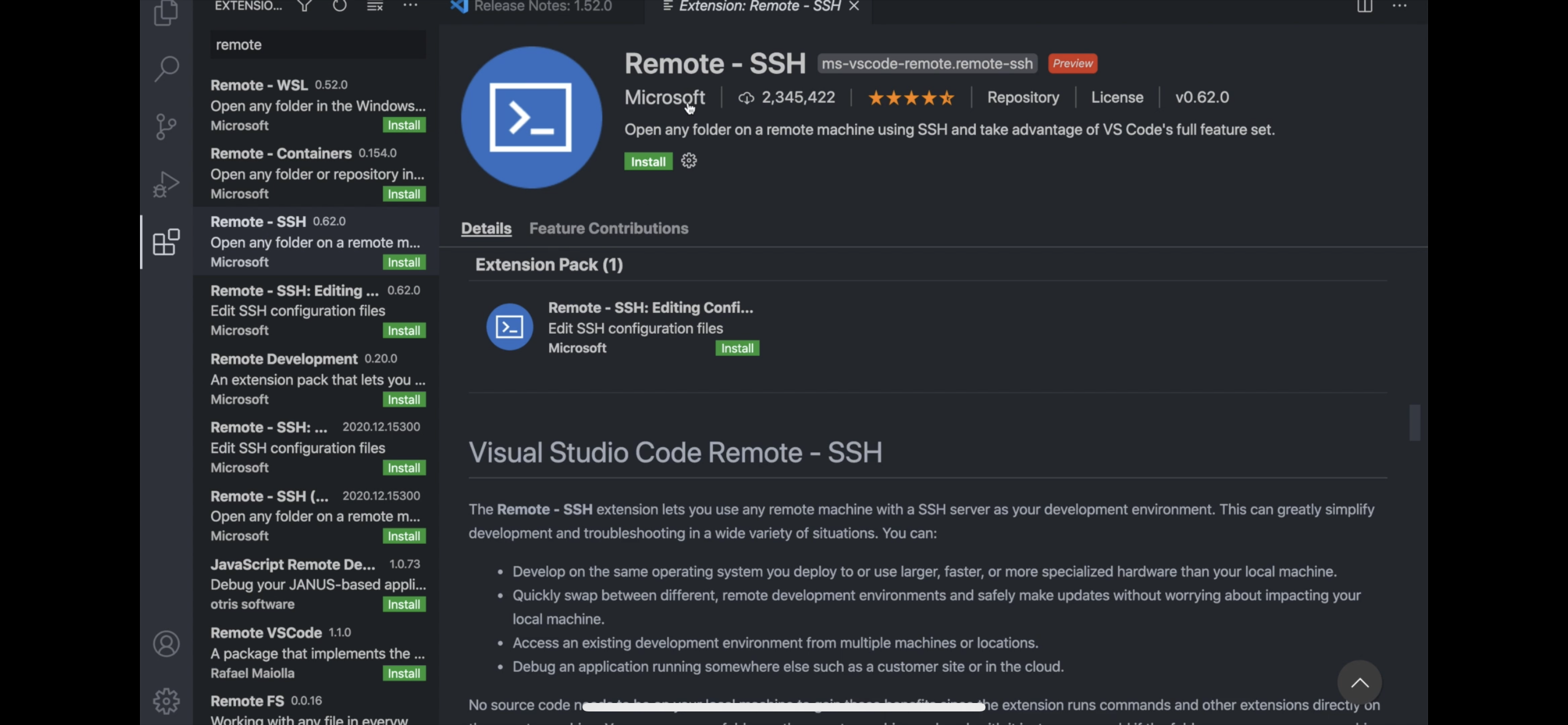Click the round scroll-to-top arrow button
The height and width of the screenshot is (725, 1568).
pos(1359,683)
